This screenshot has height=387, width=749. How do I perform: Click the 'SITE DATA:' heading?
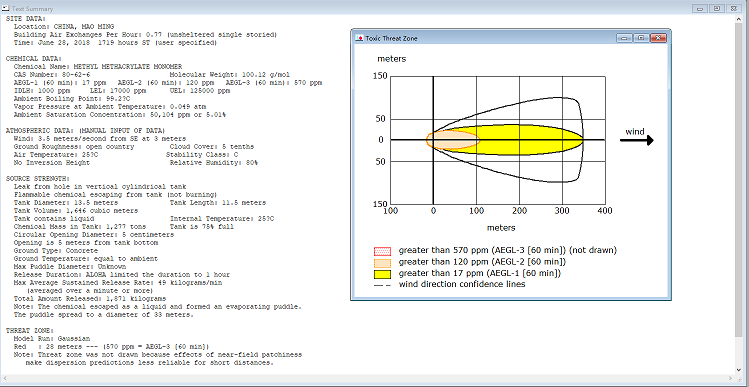coord(26,19)
